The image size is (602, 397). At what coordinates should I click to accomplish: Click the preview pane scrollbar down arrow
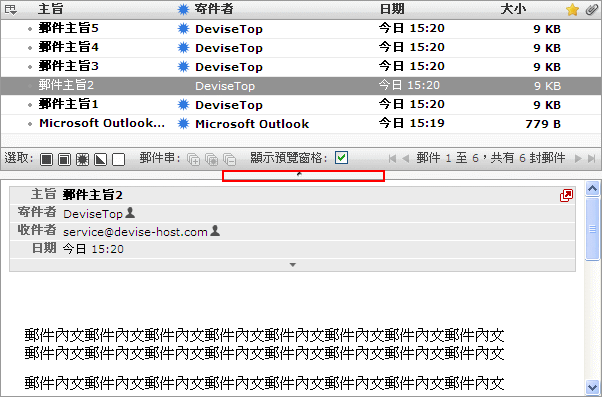(592, 387)
